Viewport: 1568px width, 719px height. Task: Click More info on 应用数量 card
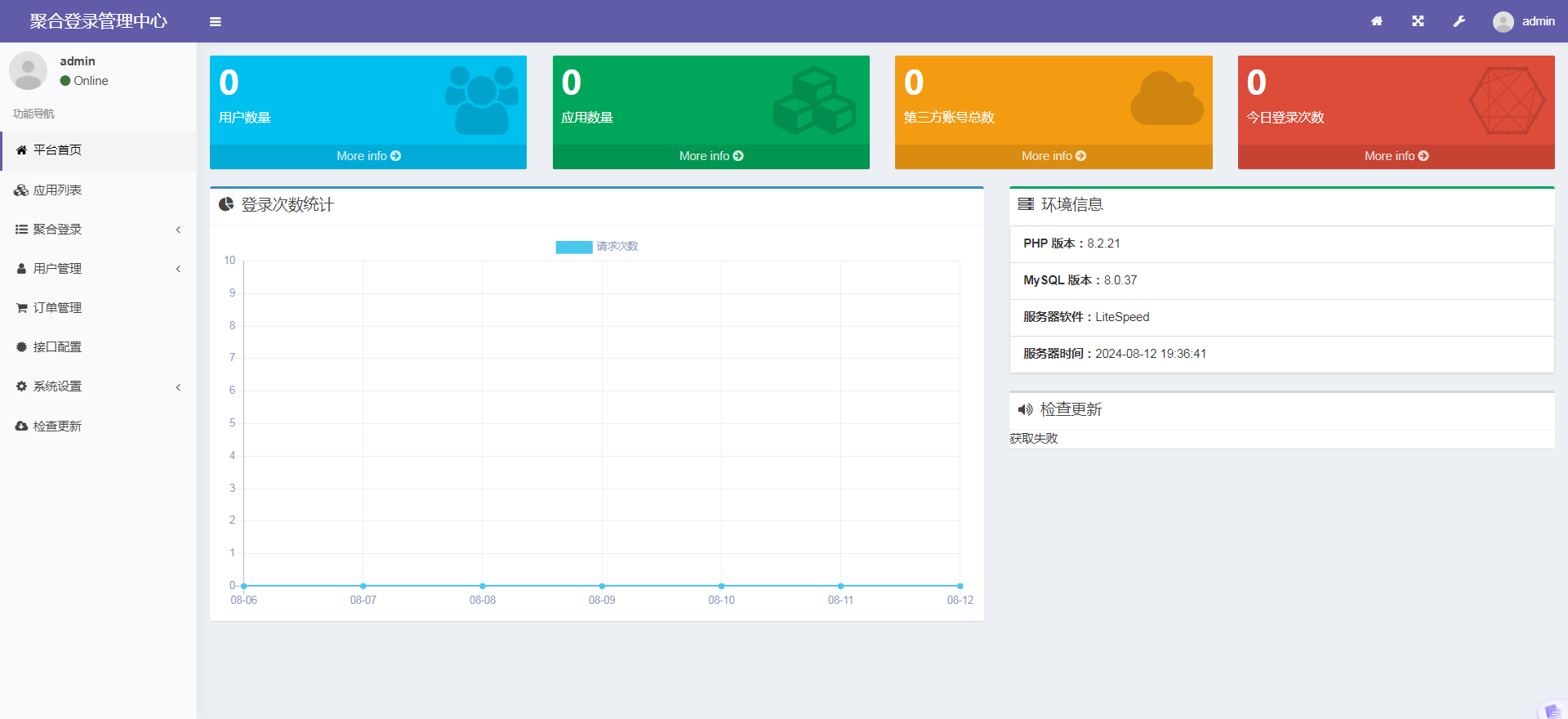(711, 156)
